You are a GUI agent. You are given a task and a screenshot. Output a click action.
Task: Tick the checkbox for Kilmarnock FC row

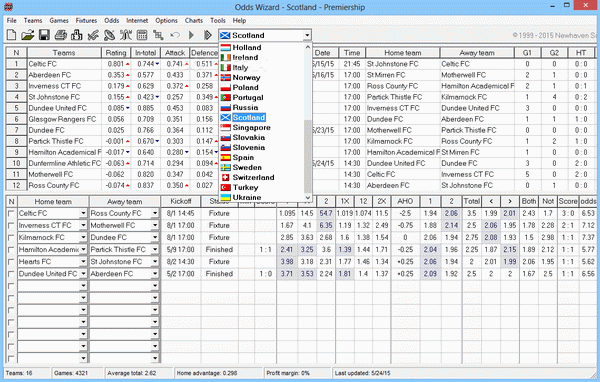(11, 238)
